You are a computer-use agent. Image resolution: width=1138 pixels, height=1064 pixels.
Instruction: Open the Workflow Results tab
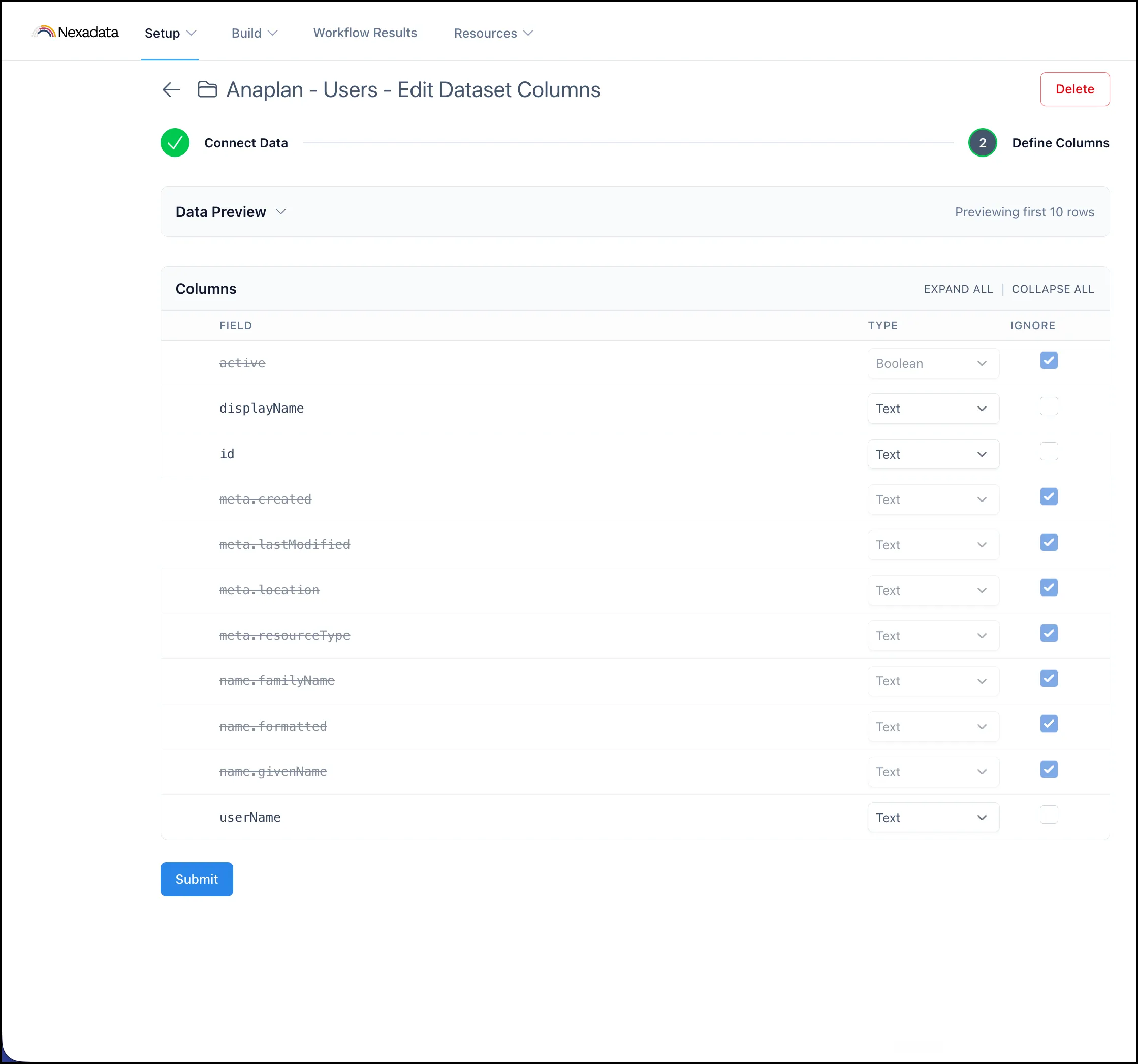[365, 33]
